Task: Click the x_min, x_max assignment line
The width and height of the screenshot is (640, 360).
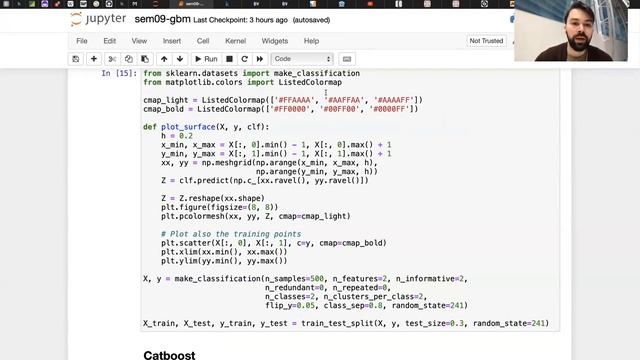Action: pyautogui.click(x=276, y=145)
